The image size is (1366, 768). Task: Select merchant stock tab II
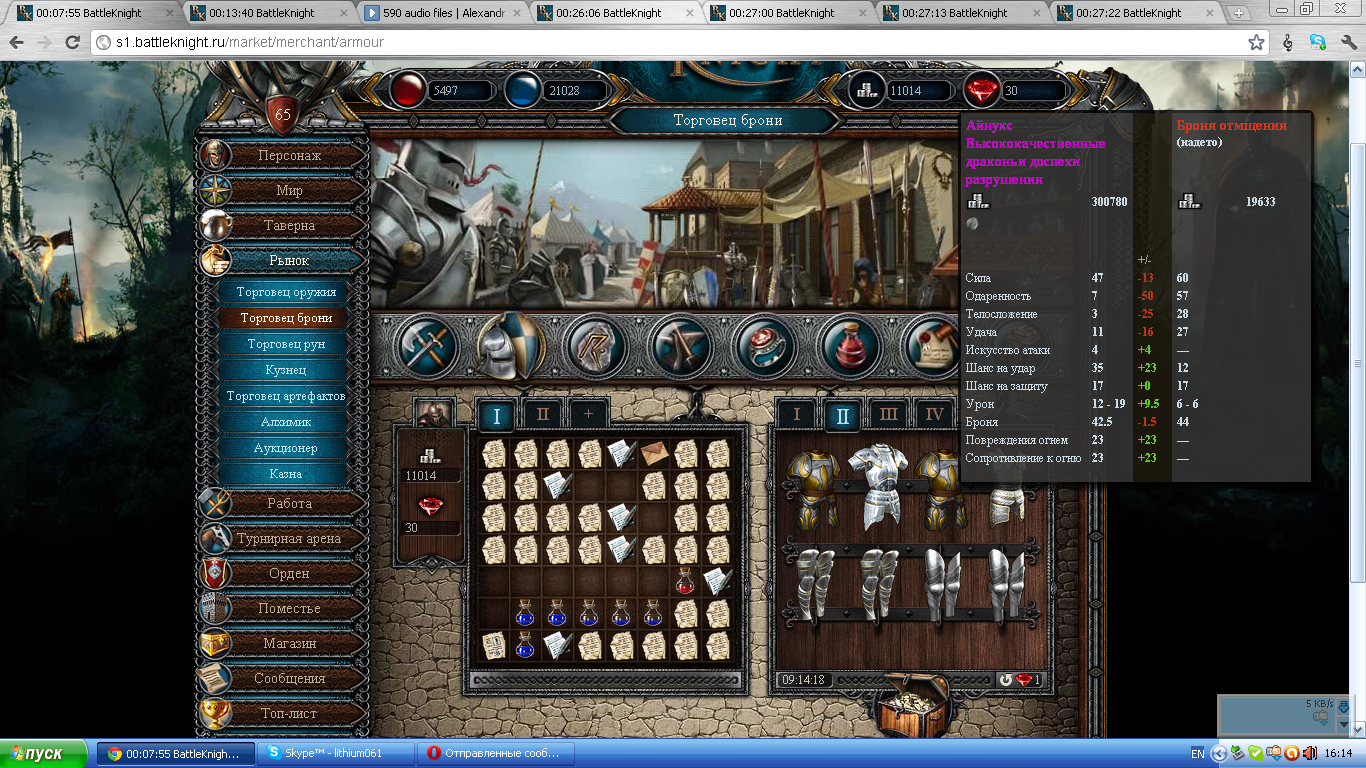coord(843,414)
